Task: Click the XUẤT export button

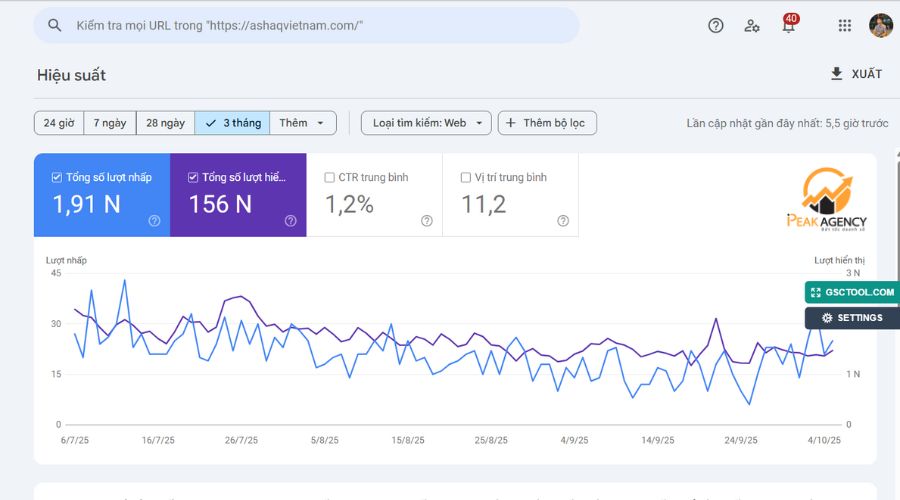Action: (856, 74)
